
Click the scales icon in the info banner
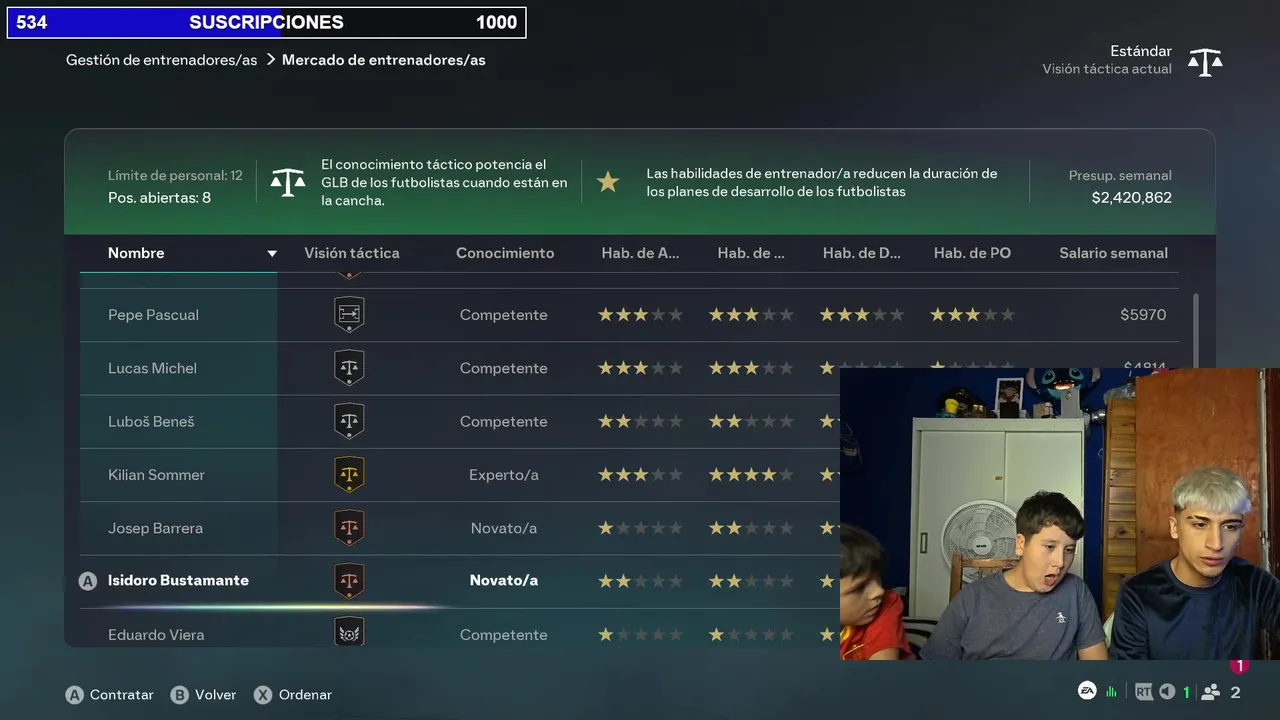[x=288, y=182]
